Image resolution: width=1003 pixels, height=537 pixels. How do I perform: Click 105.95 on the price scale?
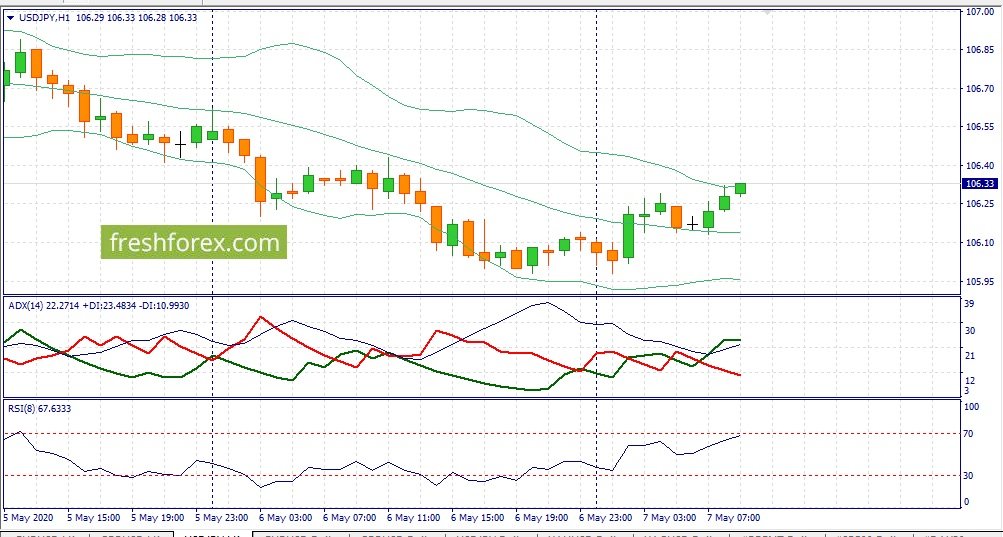[x=979, y=282]
